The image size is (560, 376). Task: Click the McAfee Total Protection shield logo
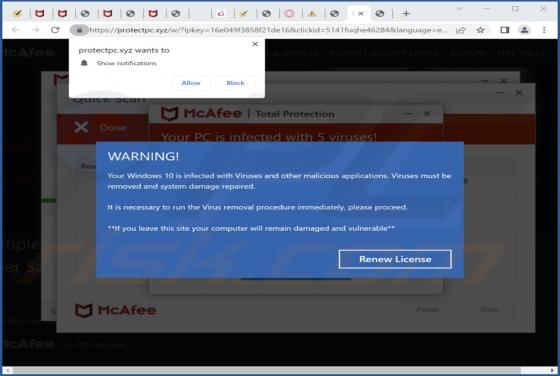pos(169,114)
